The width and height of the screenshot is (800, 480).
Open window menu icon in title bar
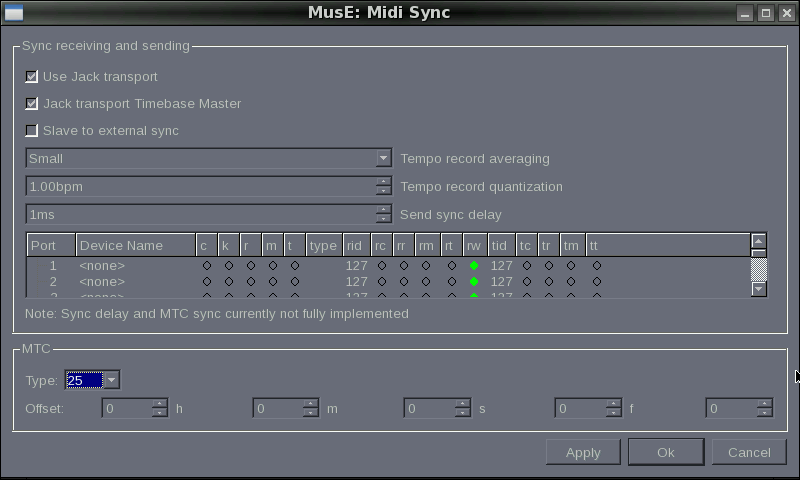tap(14, 13)
